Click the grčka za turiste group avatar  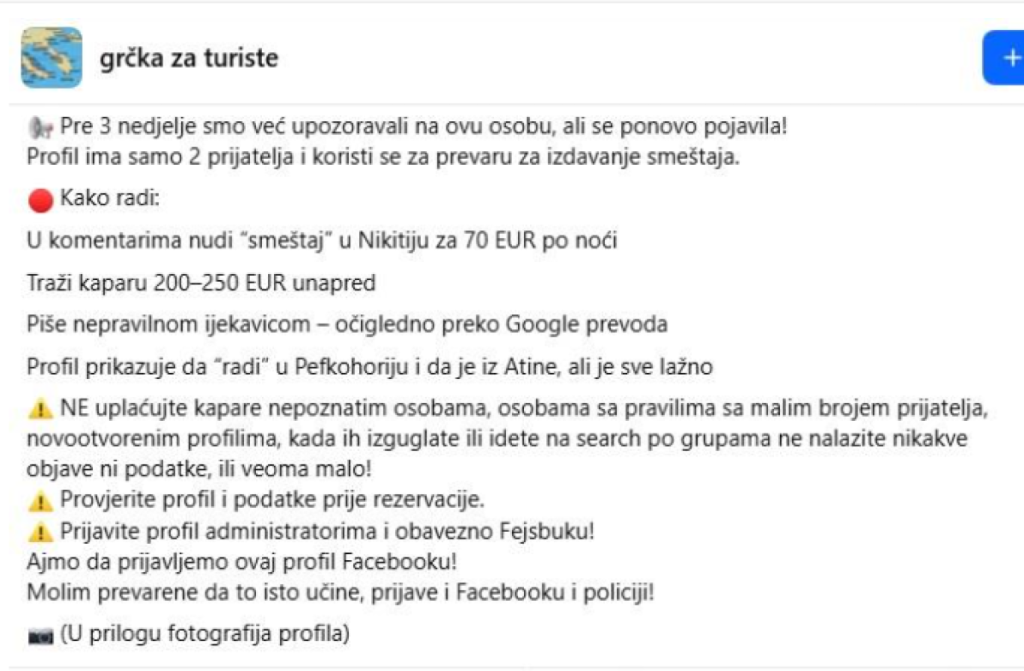point(51,58)
